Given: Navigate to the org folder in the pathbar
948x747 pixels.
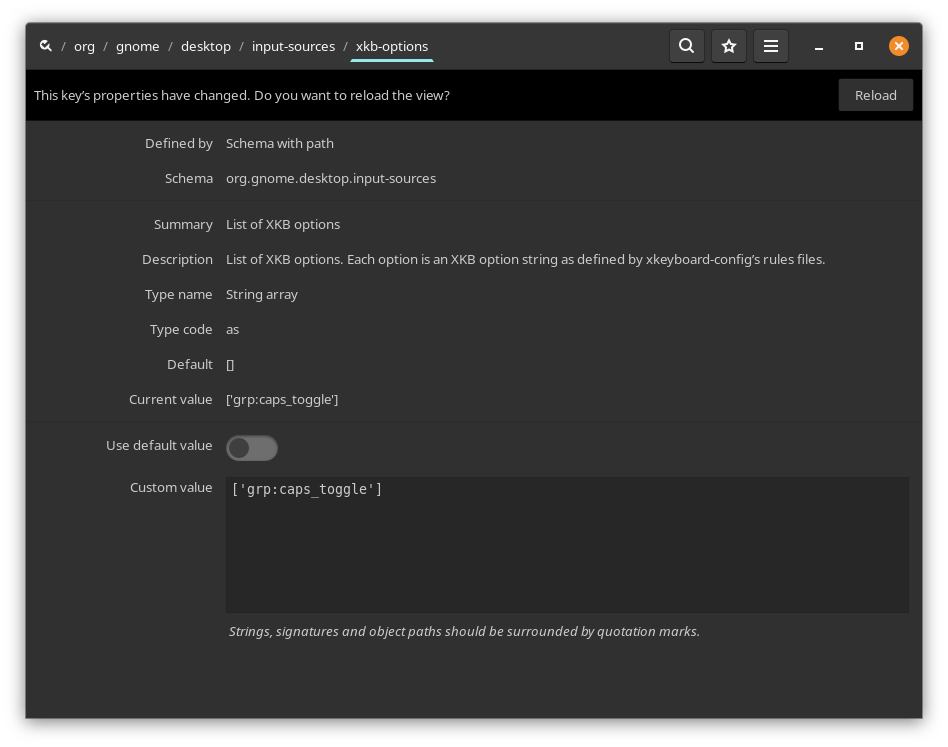Looking at the screenshot, I should point(84,46).
